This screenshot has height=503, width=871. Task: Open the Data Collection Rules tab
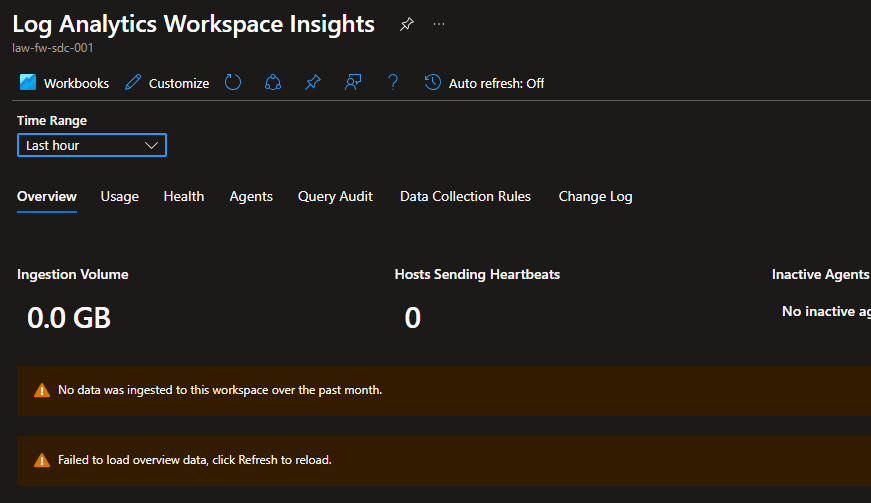[465, 196]
